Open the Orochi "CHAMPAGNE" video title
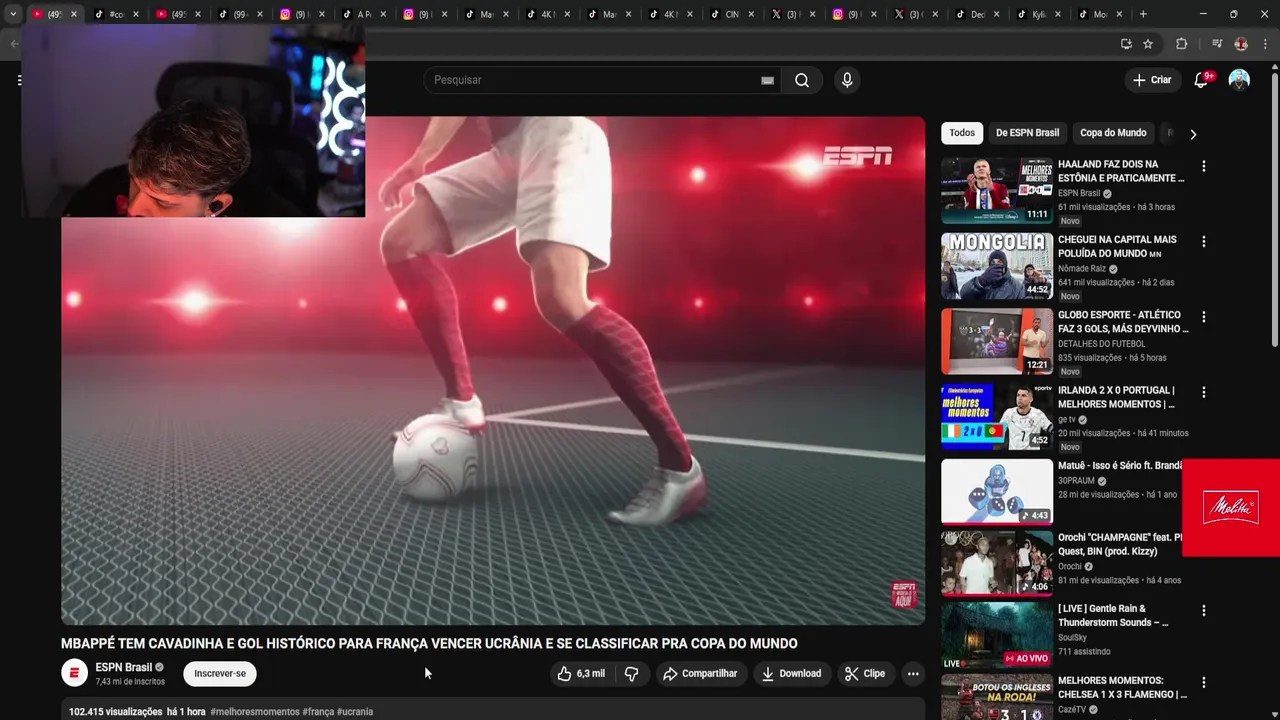 1120,544
